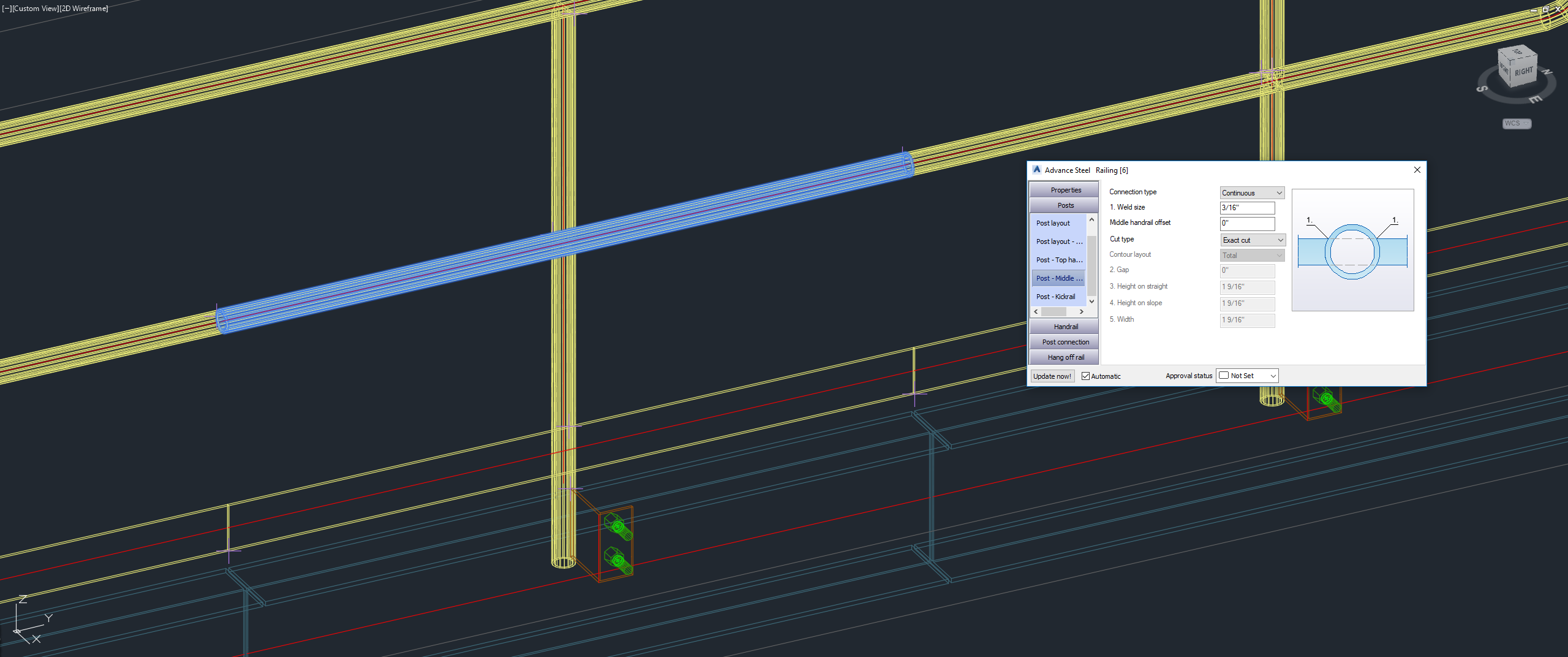
Task: Open the Cut type dropdown
Action: pos(1253,240)
